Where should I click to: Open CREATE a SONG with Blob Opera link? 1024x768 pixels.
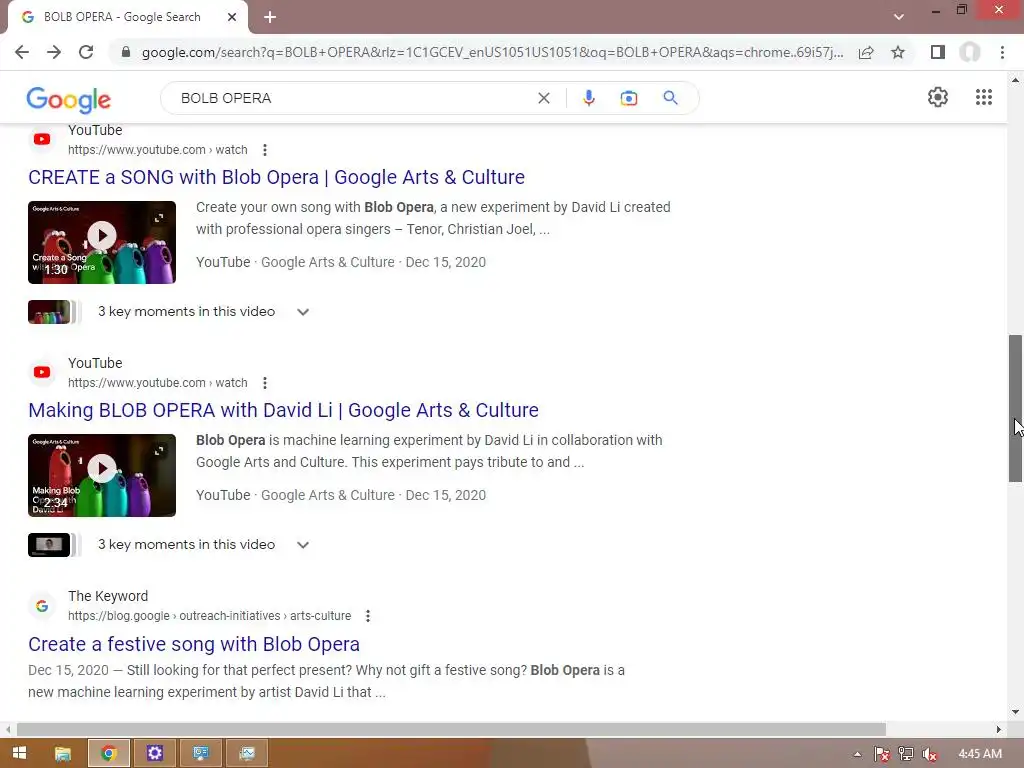point(276,177)
